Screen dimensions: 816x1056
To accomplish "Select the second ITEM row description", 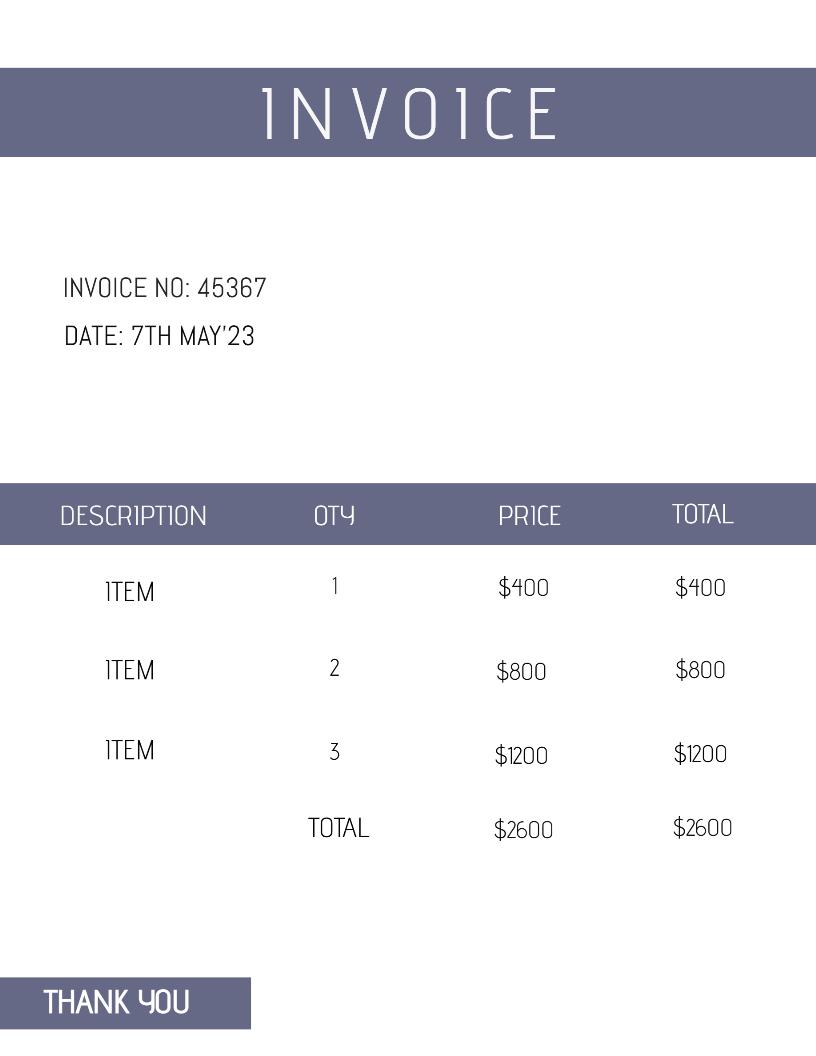I will pos(130,670).
